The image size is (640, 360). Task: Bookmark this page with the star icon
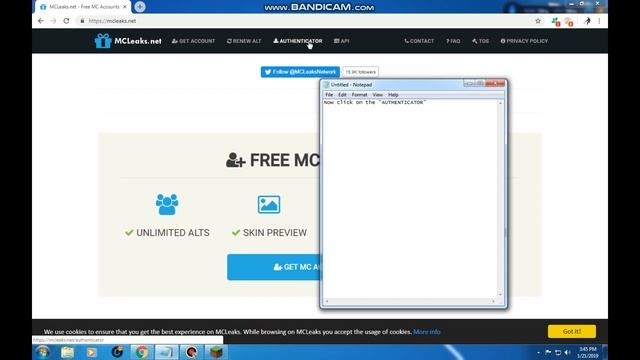(538, 21)
